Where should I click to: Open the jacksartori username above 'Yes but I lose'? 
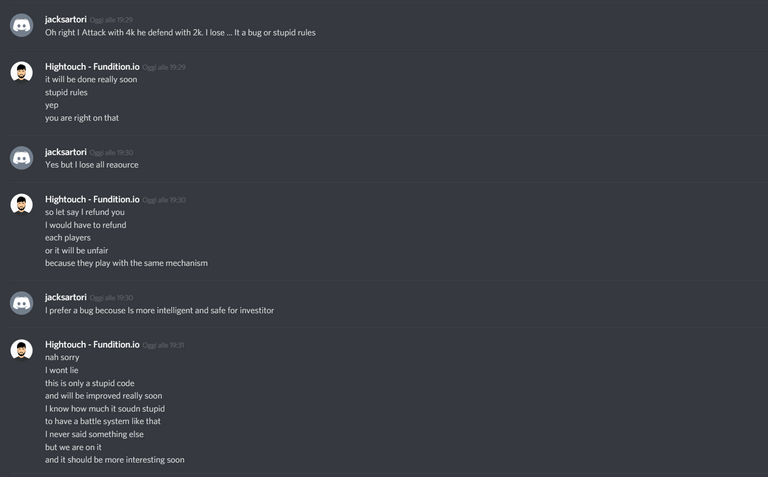66,152
